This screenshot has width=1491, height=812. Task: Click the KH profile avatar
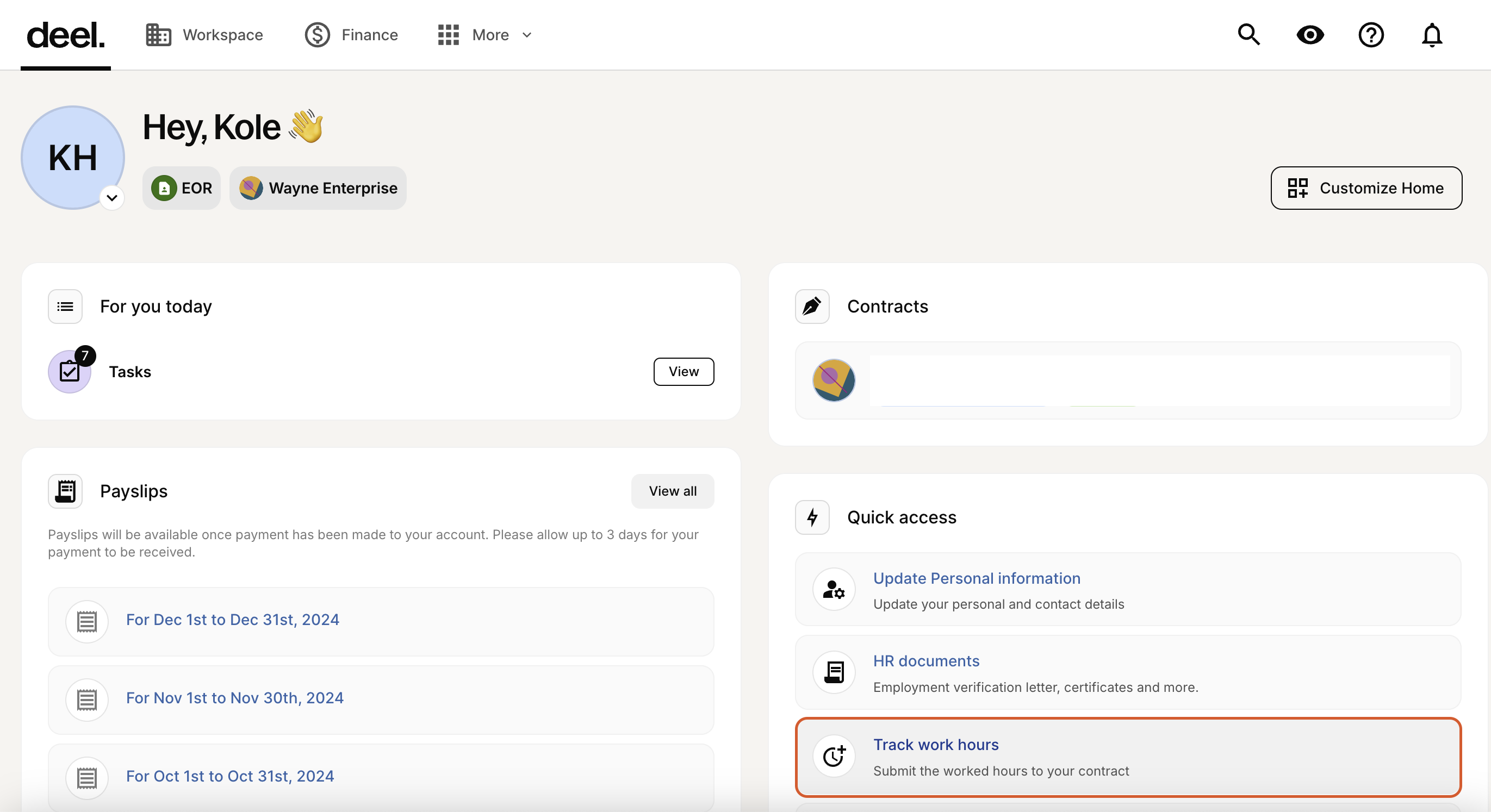coord(73,157)
